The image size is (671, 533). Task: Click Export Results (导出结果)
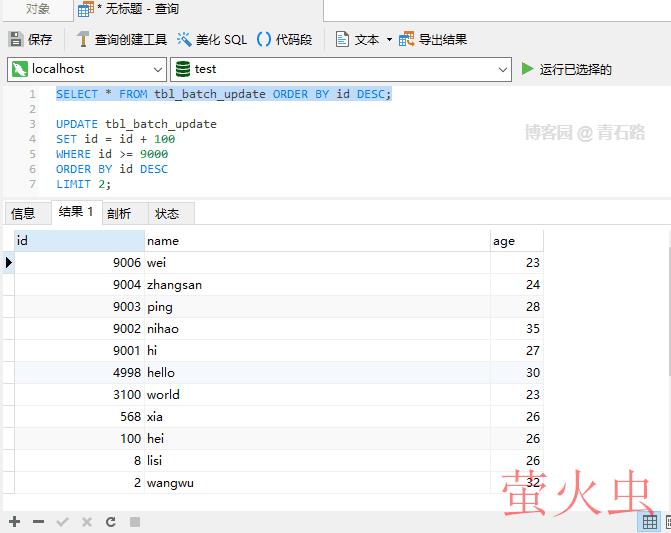(433, 40)
